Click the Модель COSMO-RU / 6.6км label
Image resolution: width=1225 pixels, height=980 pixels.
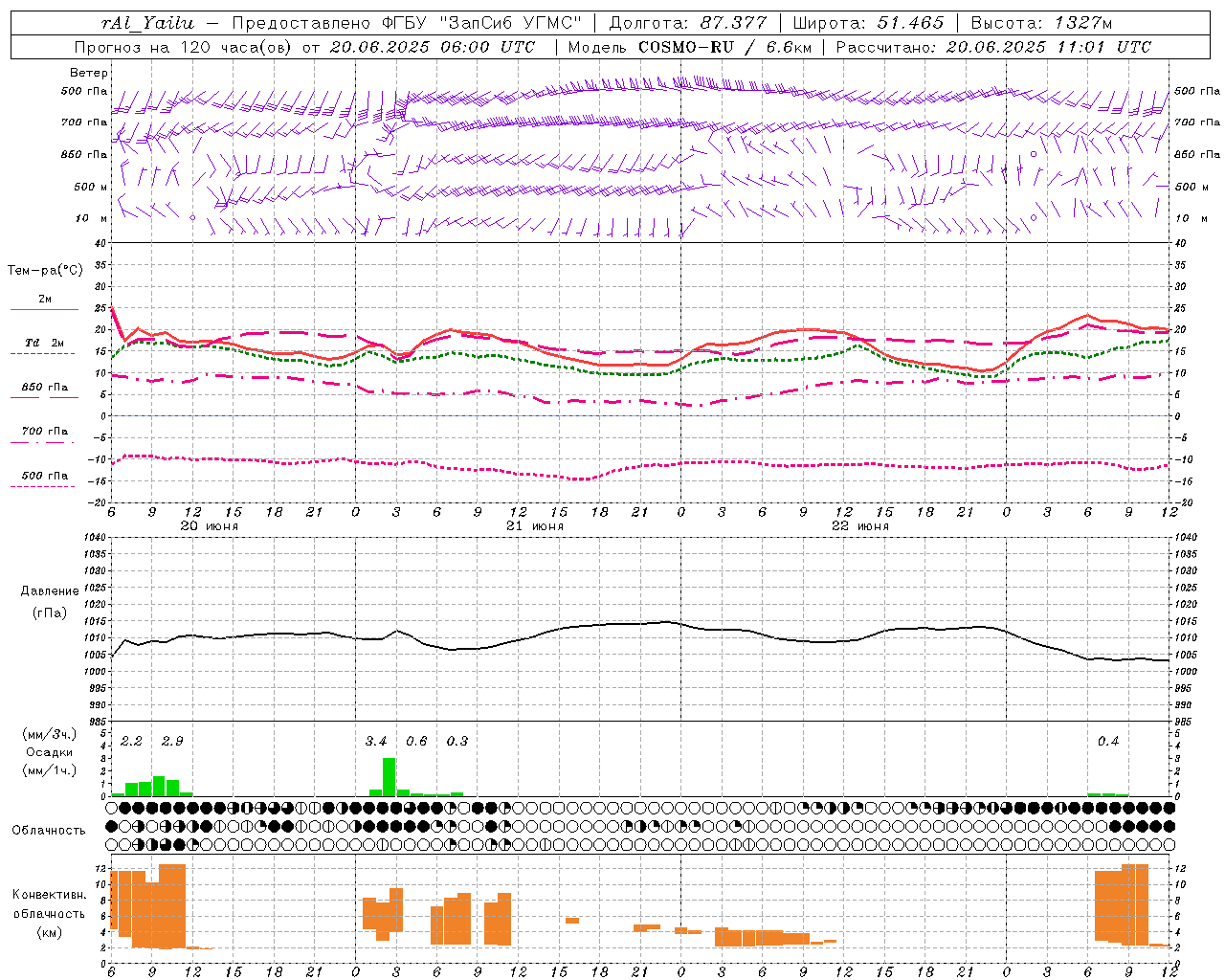click(688, 47)
